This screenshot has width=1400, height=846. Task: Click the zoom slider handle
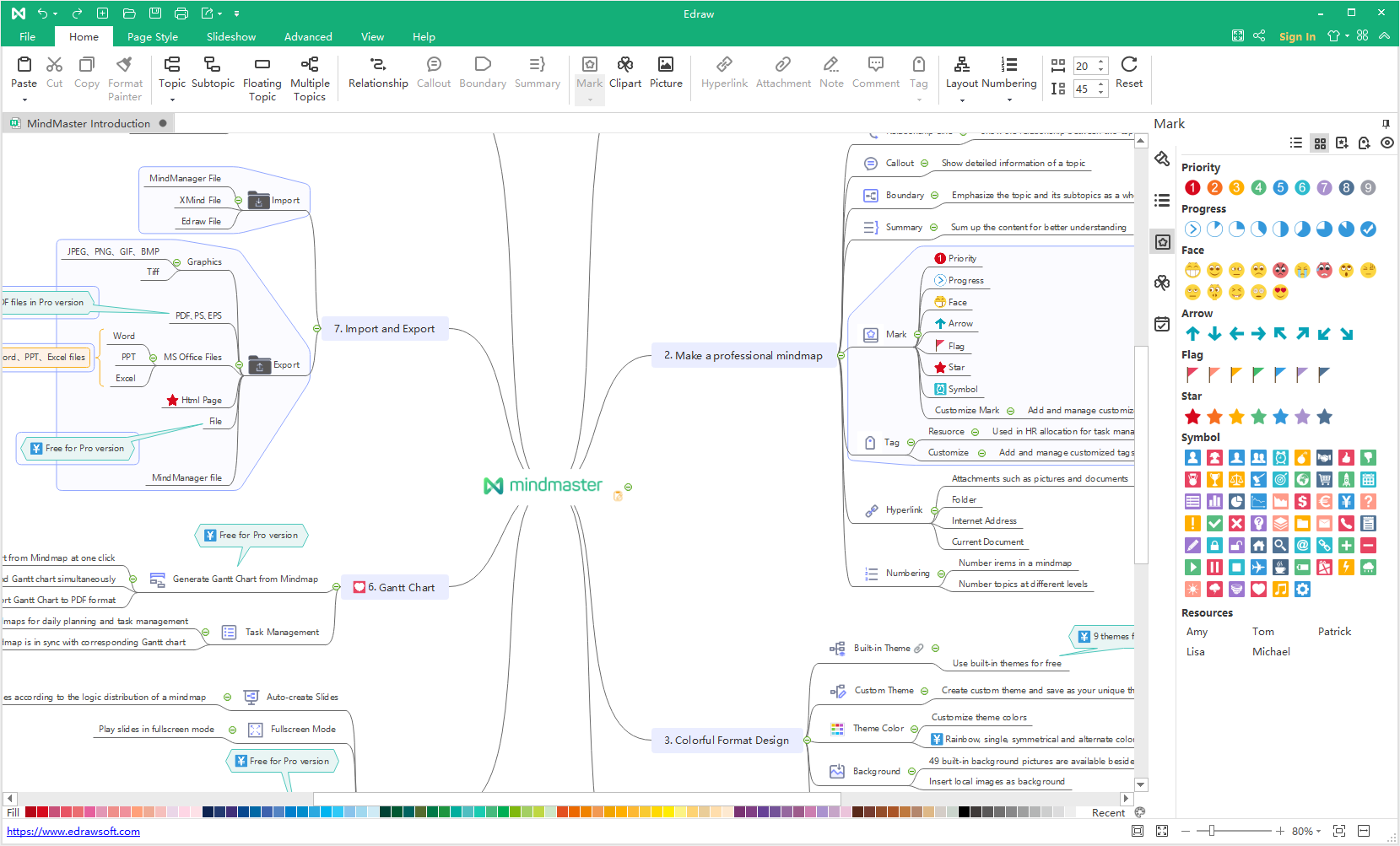point(1211,831)
